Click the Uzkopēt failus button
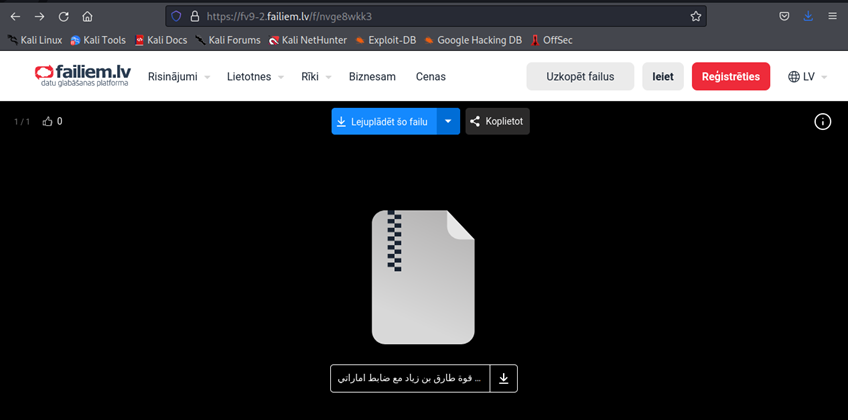Screen dimensions: 848x420 click(580, 76)
